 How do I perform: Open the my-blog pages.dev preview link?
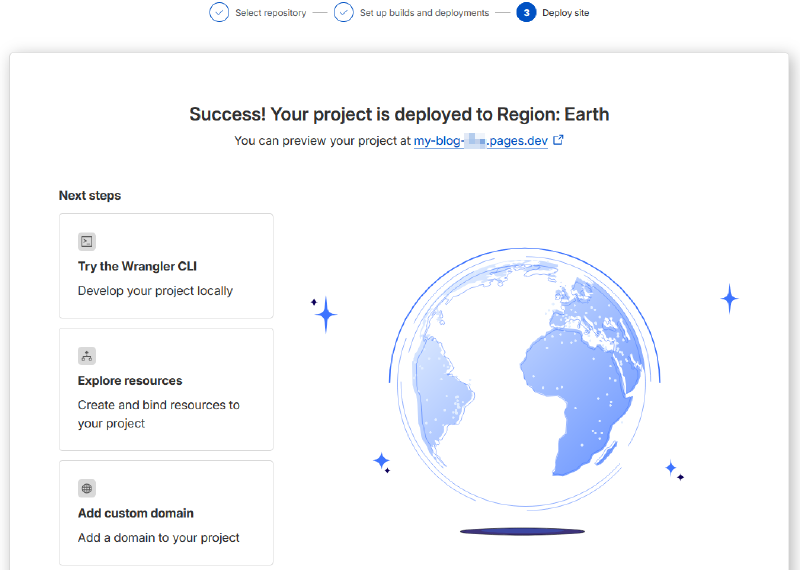(480, 141)
